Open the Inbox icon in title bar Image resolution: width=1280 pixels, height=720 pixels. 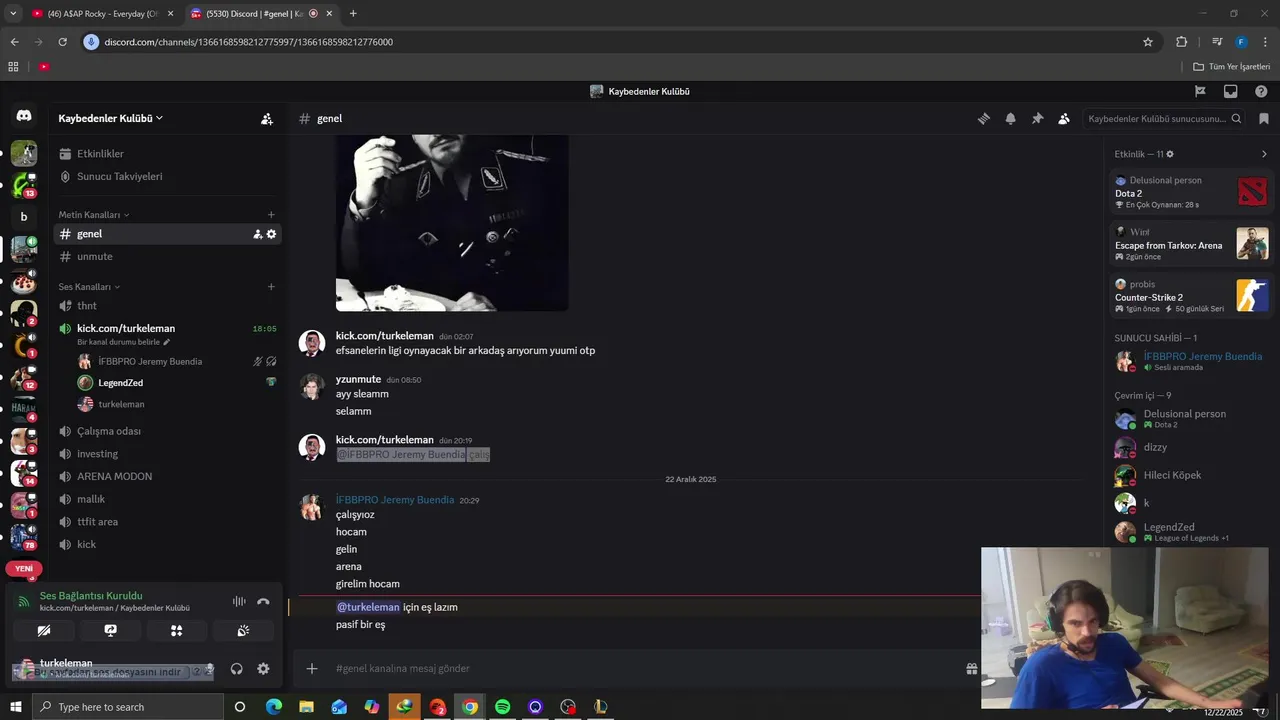point(1231,91)
